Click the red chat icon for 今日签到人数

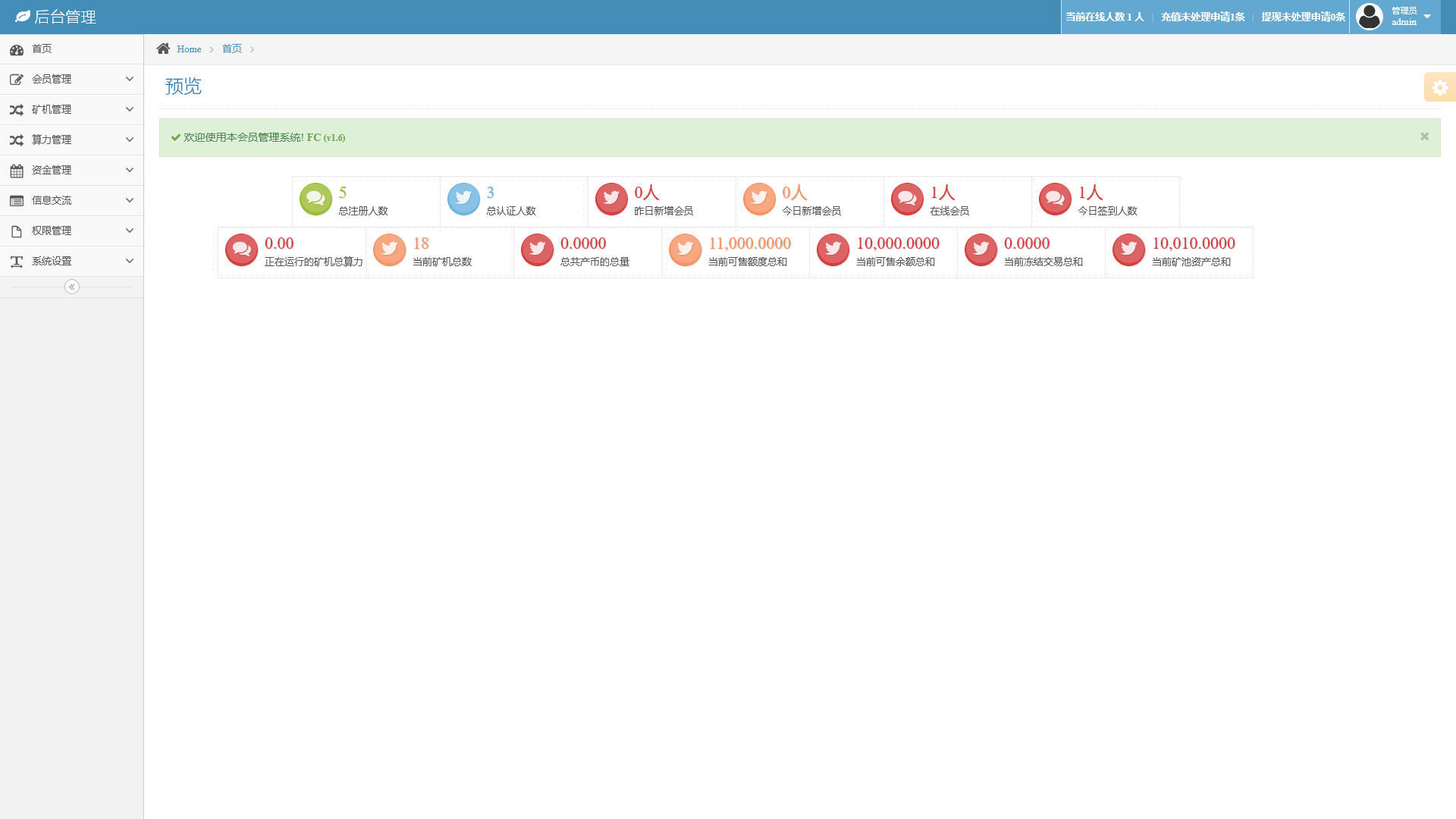(x=1055, y=199)
